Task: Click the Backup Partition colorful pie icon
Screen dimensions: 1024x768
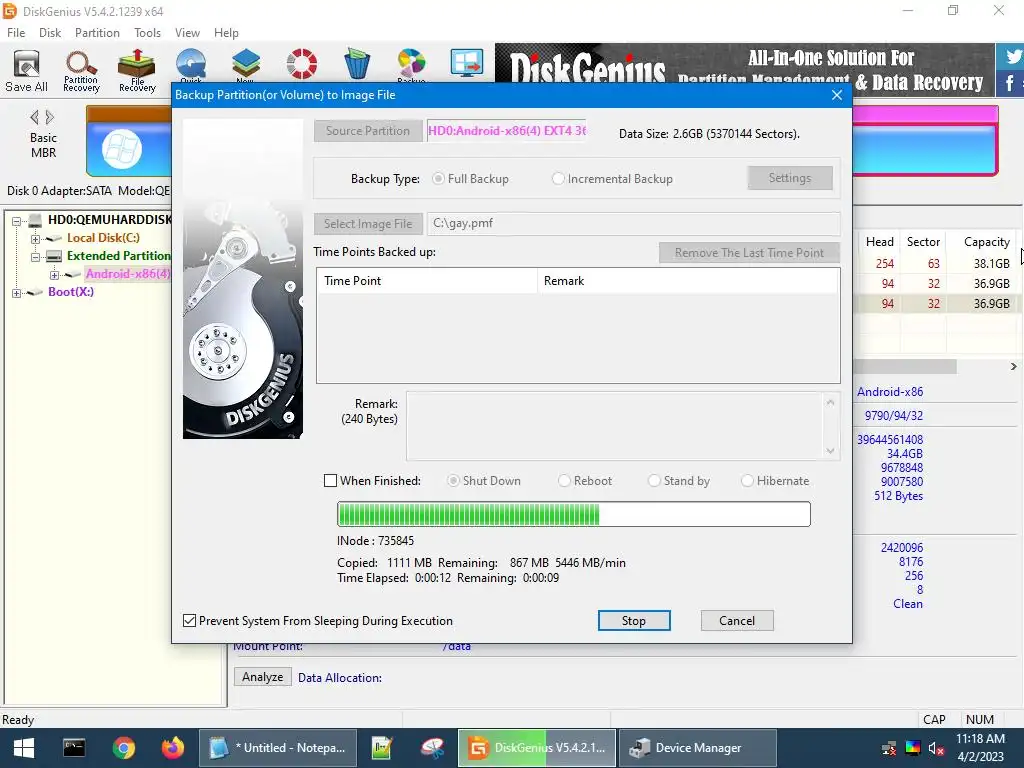Action: coord(411,65)
